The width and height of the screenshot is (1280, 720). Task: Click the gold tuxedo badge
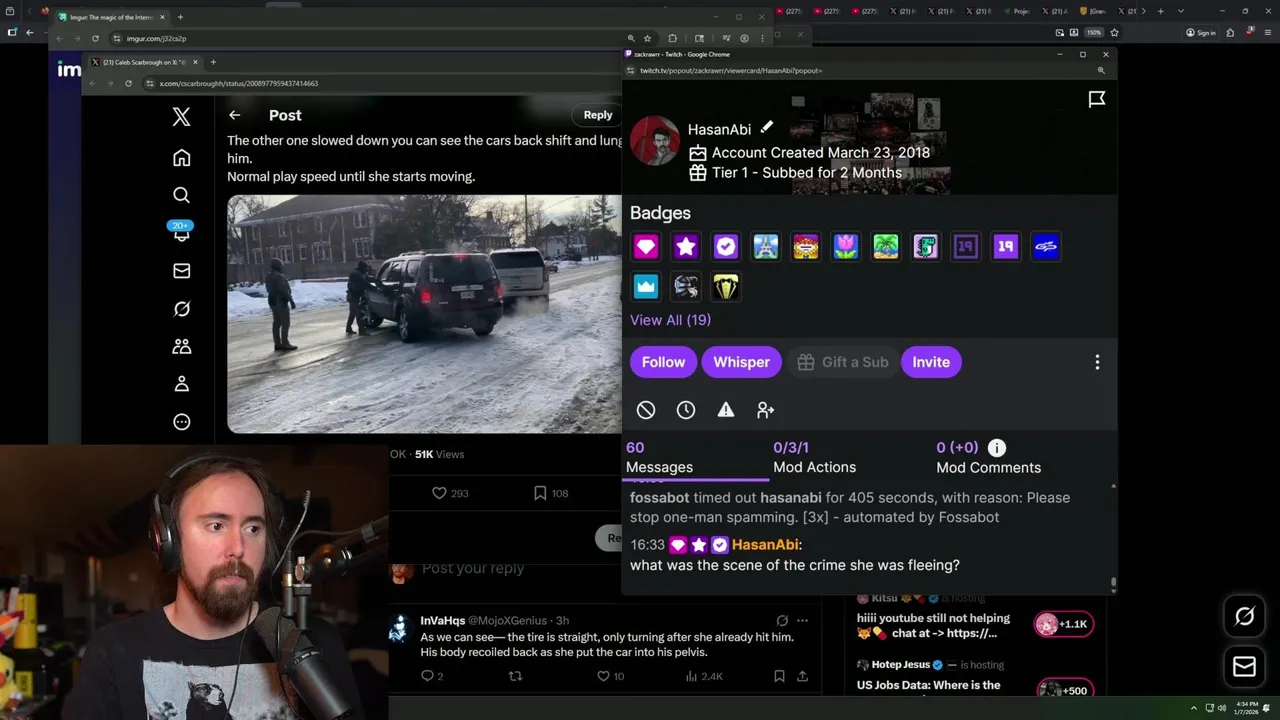point(726,287)
